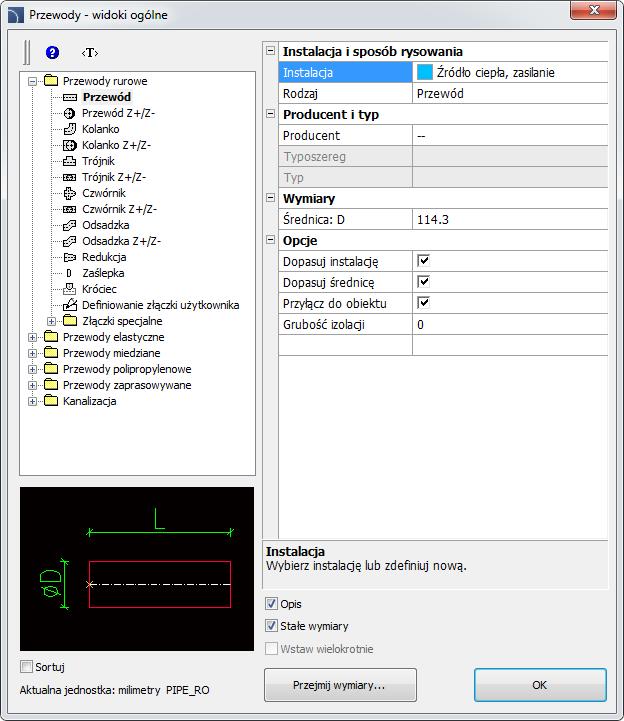Expand the Przewody polipropylenowe tree node
Screen dimensions: 624x721
tap(32, 369)
